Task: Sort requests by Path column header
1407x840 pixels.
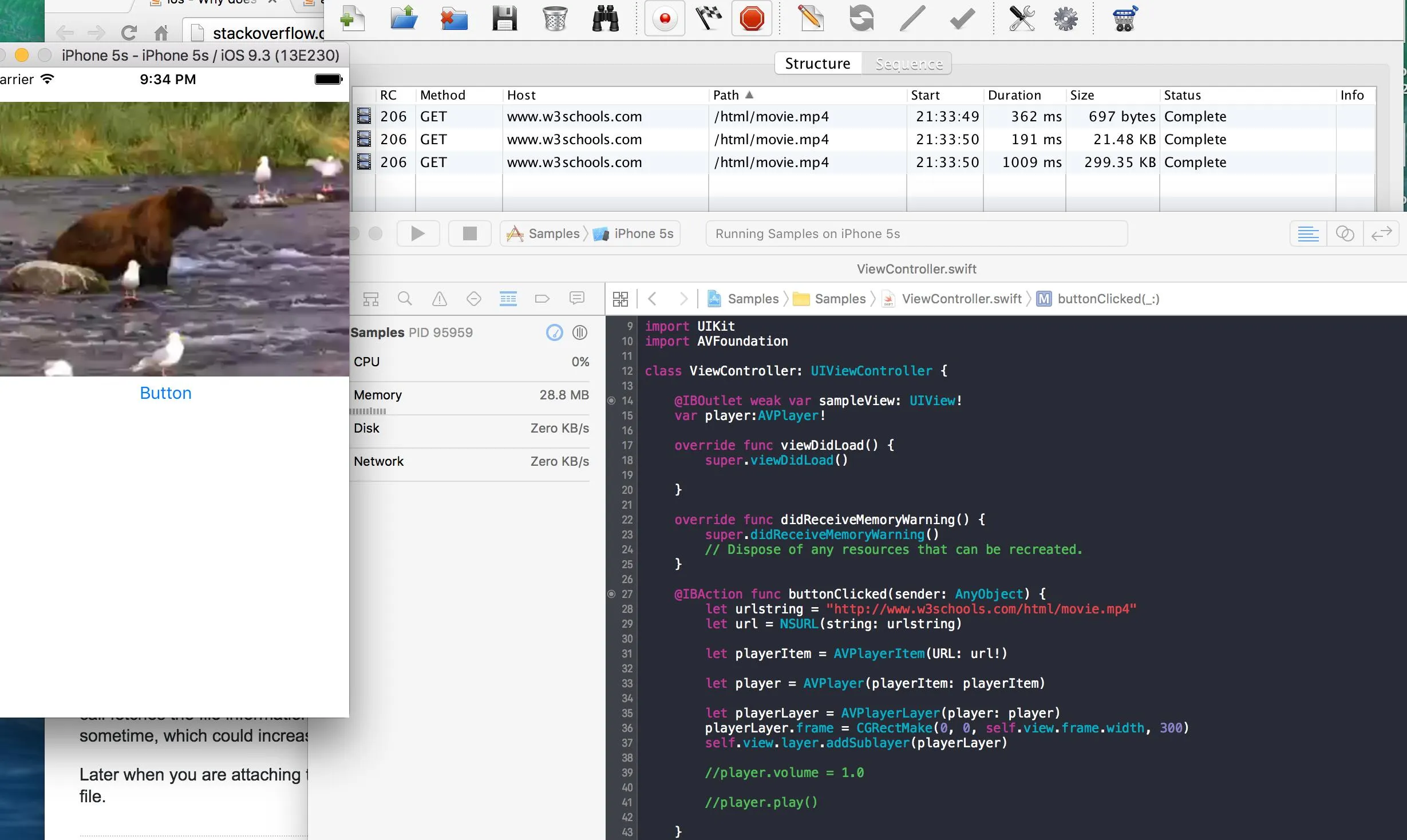Action: pyautogui.click(x=726, y=95)
